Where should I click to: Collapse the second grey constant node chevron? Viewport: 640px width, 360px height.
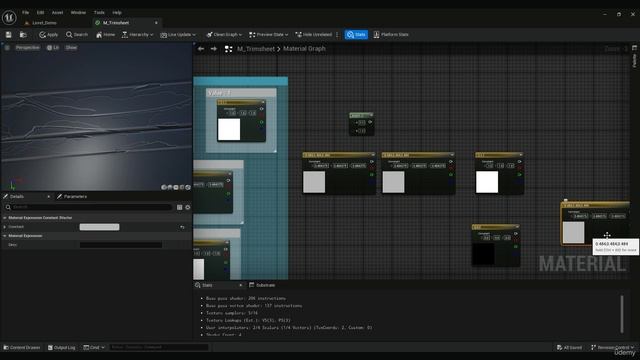(x=452, y=155)
